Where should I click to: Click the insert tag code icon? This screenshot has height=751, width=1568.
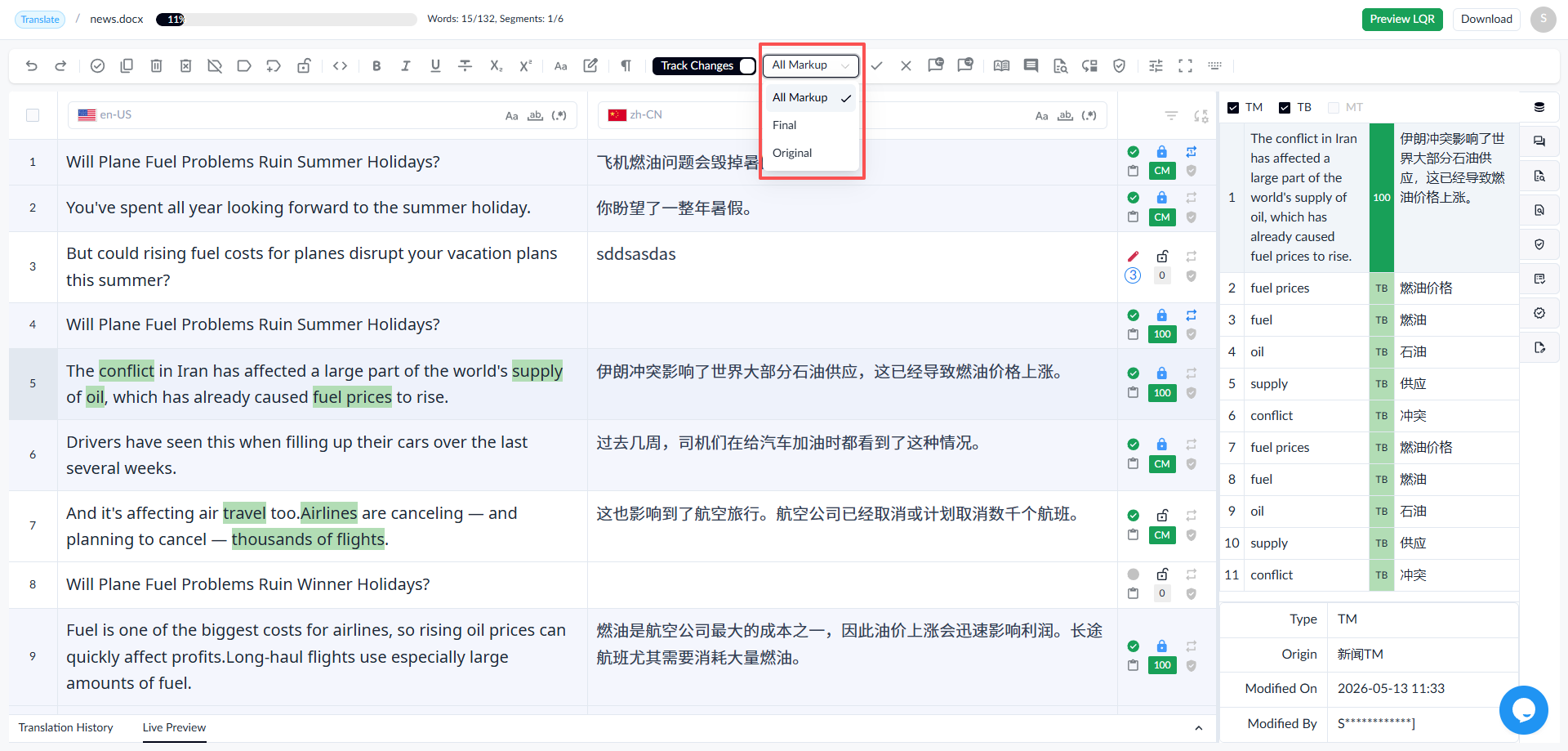pyautogui.click(x=341, y=66)
